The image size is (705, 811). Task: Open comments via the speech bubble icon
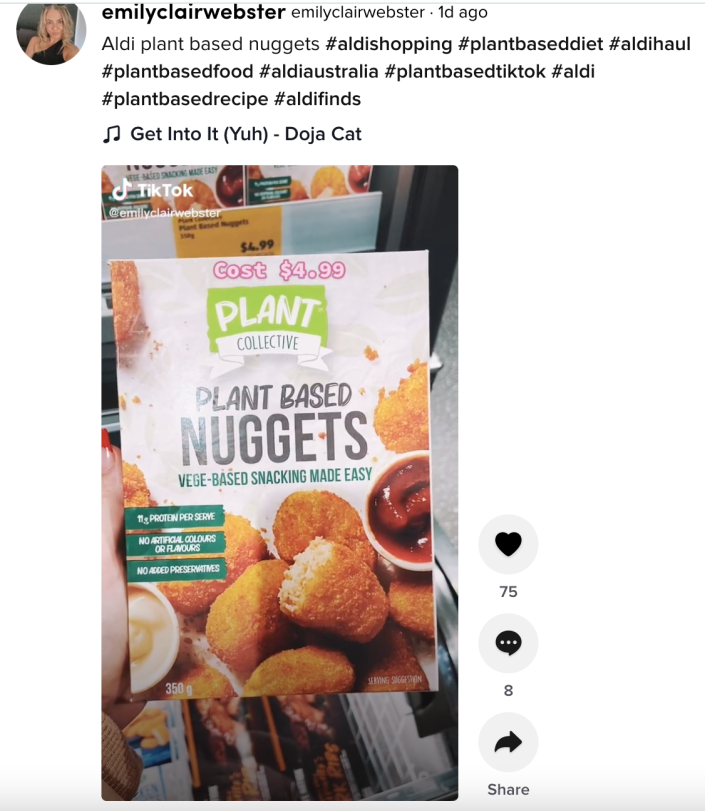pyautogui.click(x=508, y=643)
